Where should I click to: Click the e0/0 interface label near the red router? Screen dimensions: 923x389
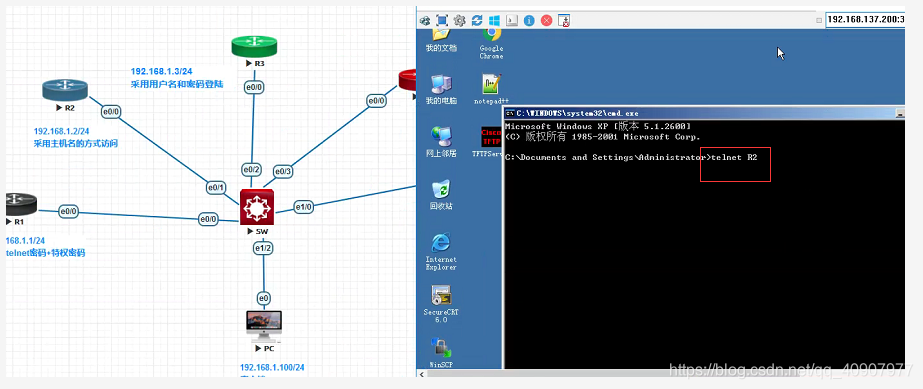376,101
